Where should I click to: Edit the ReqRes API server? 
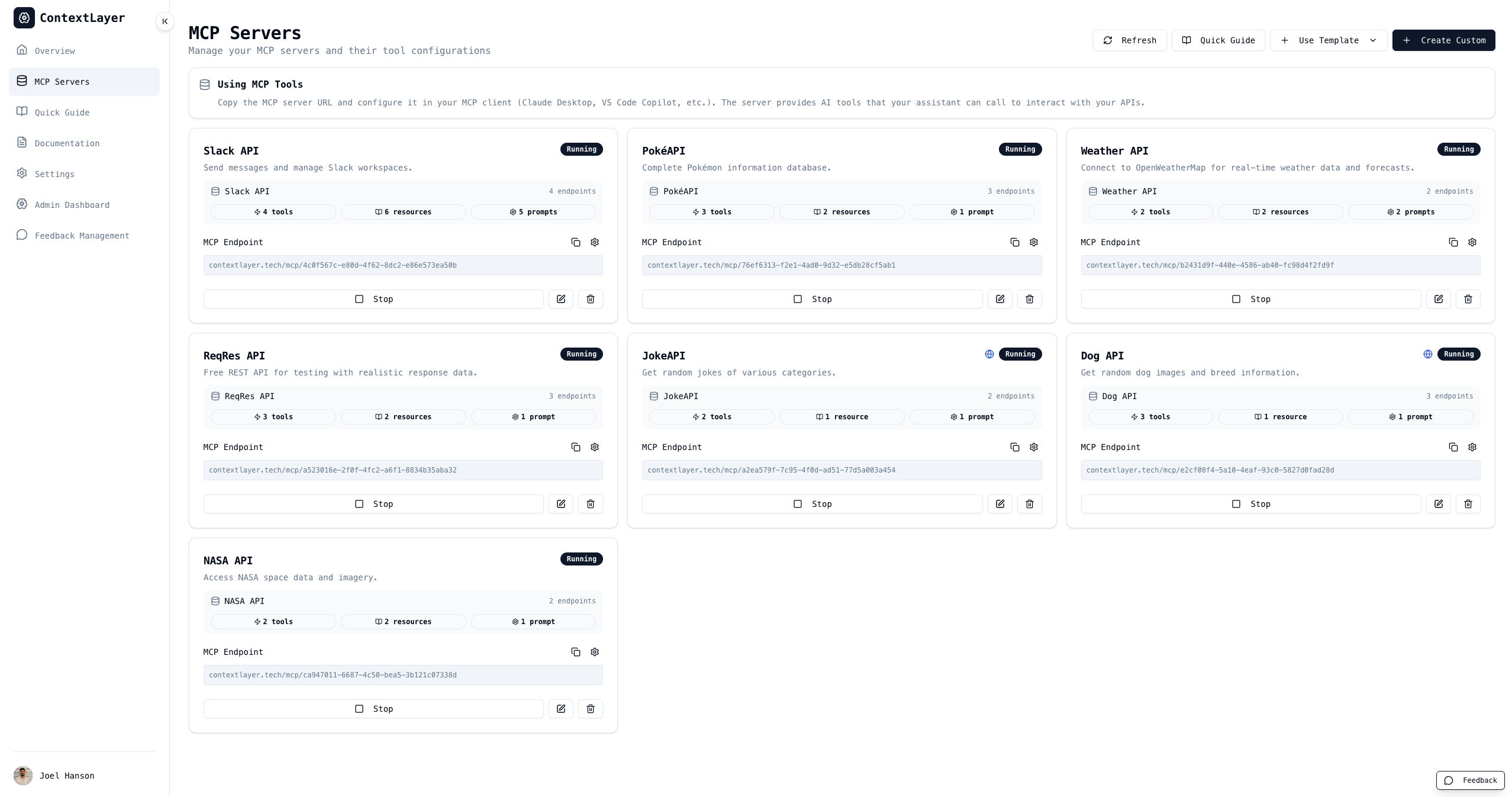click(x=560, y=504)
